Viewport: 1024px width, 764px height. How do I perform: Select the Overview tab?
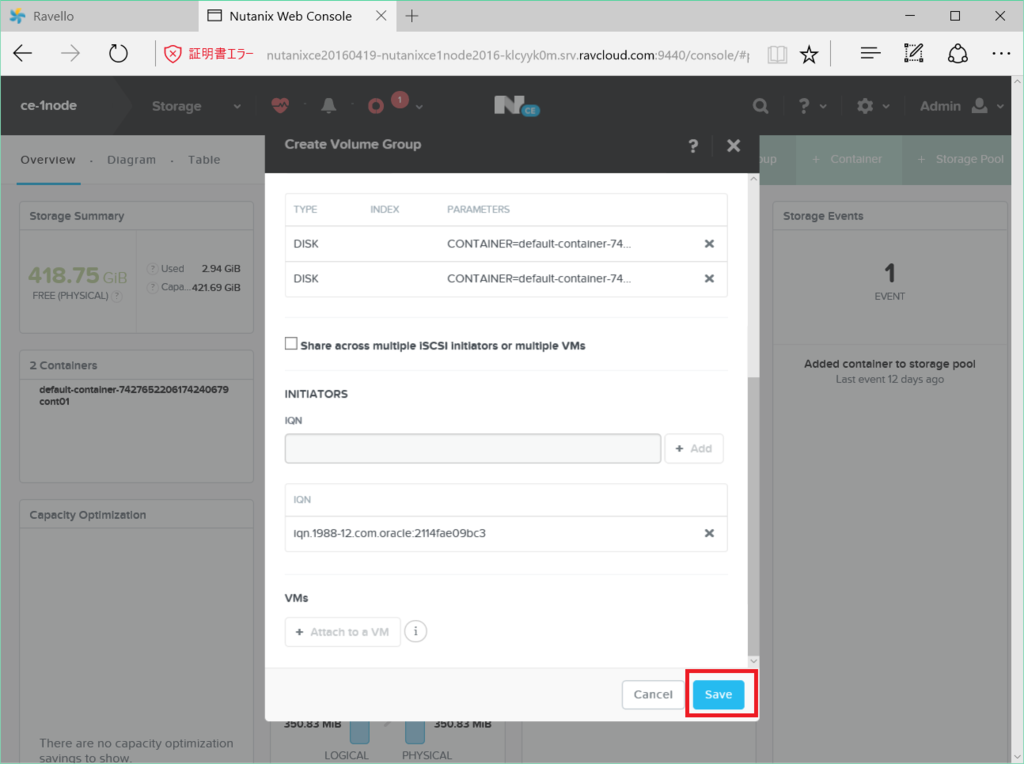click(48, 160)
